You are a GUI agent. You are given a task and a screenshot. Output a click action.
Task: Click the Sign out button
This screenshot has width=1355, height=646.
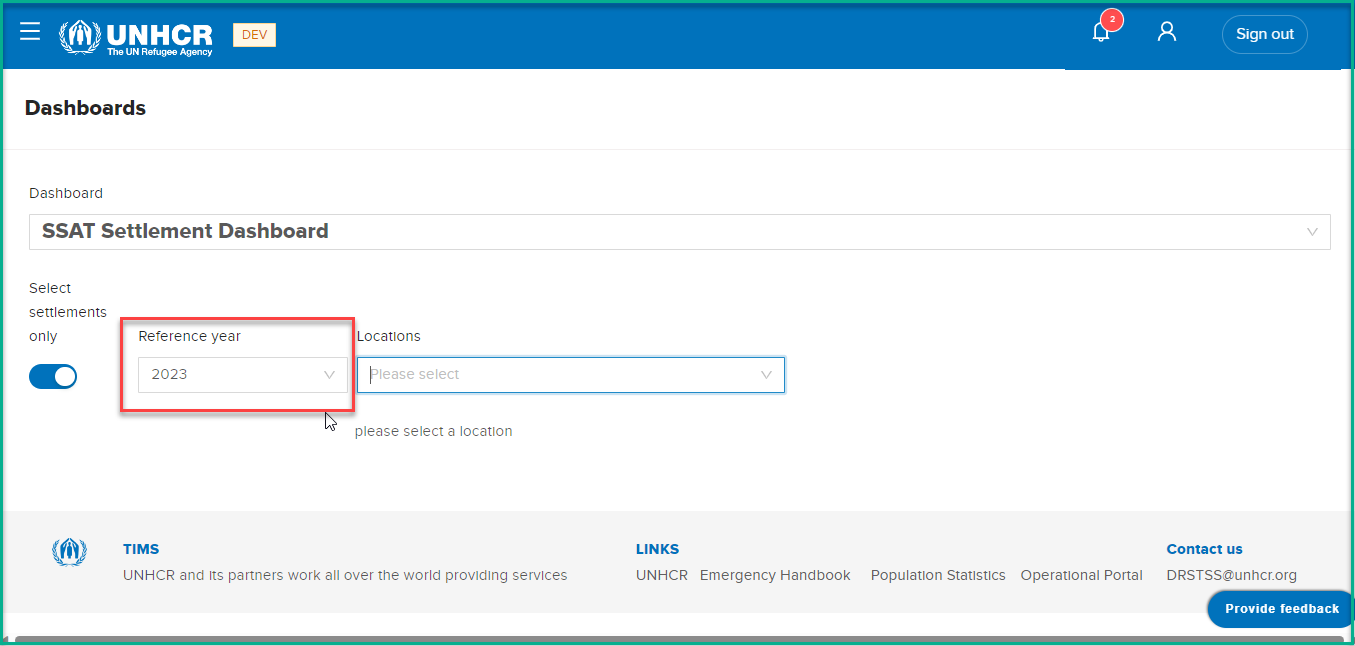coord(1264,34)
